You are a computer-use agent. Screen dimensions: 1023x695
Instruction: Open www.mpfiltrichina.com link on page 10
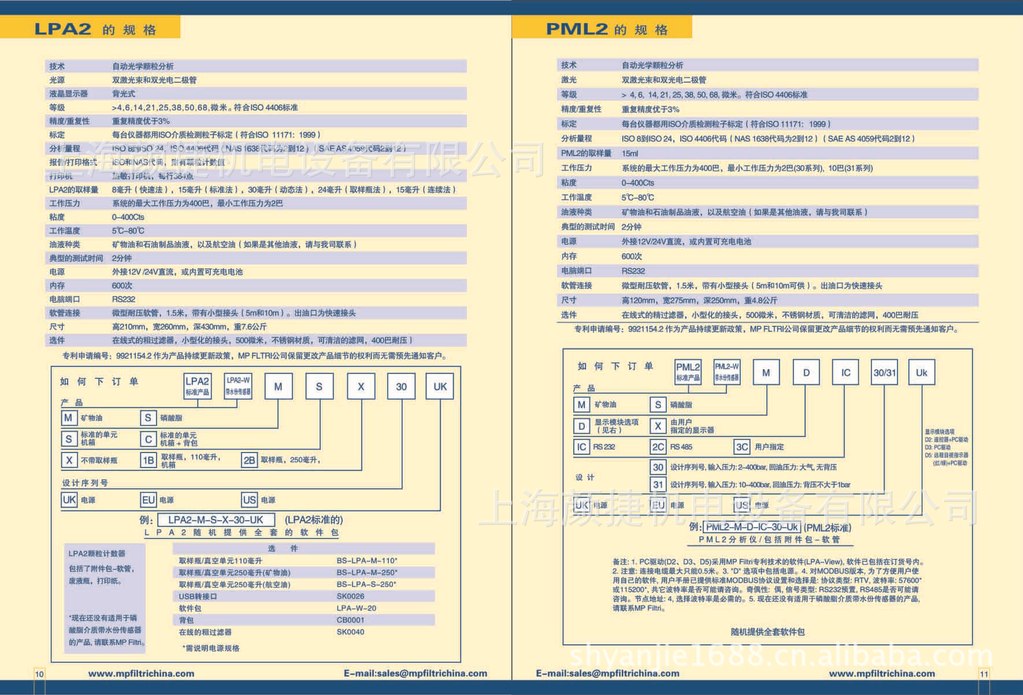coord(141,673)
